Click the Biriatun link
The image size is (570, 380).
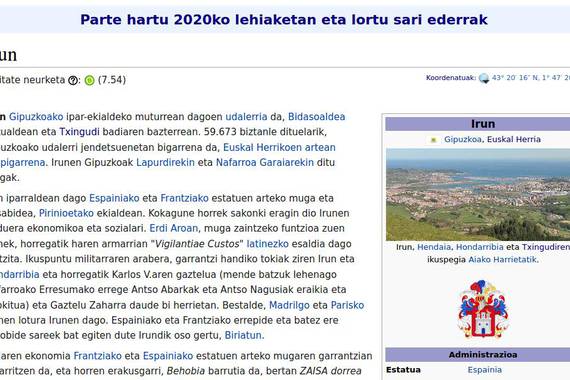pos(243,335)
